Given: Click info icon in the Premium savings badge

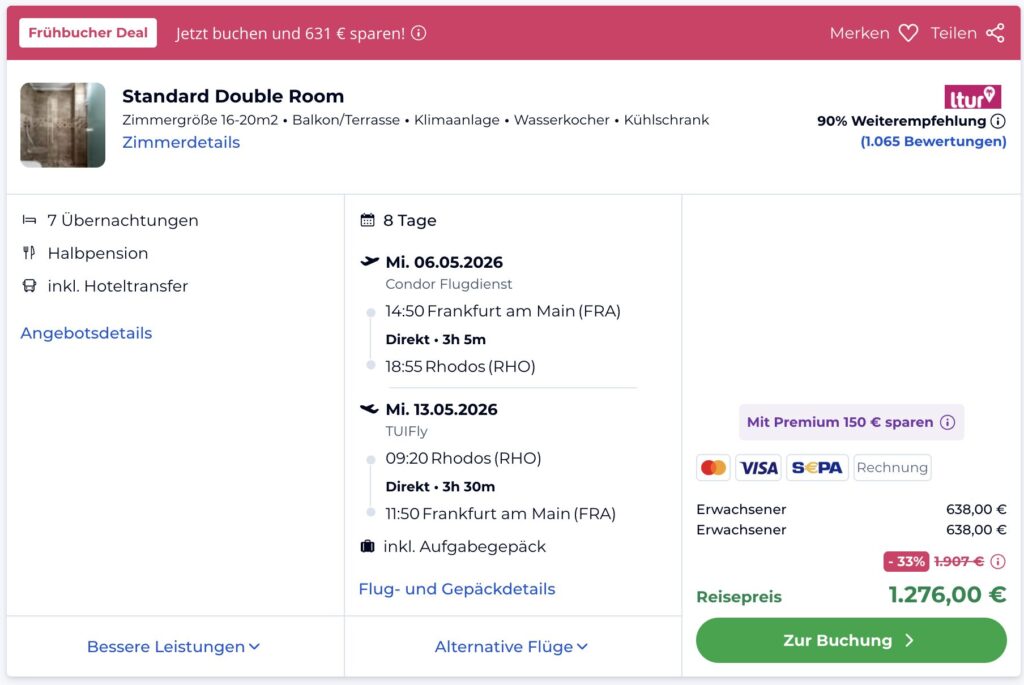Looking at the screenshot, I should click(x=947, y=422).
